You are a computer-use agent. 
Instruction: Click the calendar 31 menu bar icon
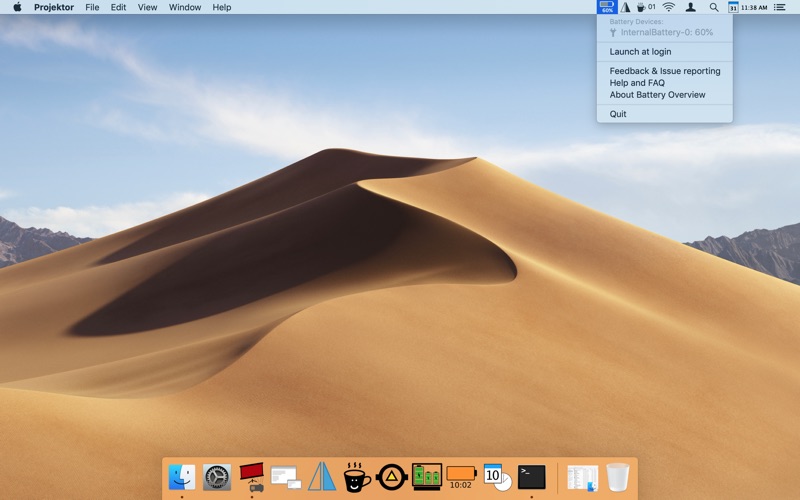[733, 7]
